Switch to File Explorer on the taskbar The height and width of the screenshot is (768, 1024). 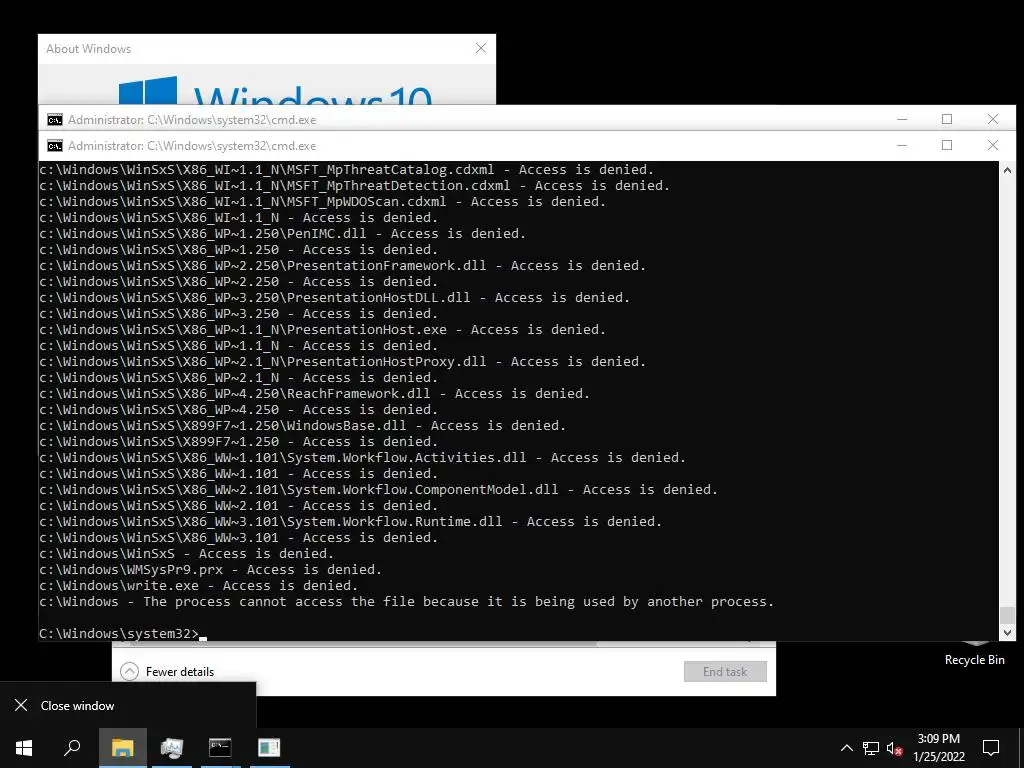[x=122, y=748]
